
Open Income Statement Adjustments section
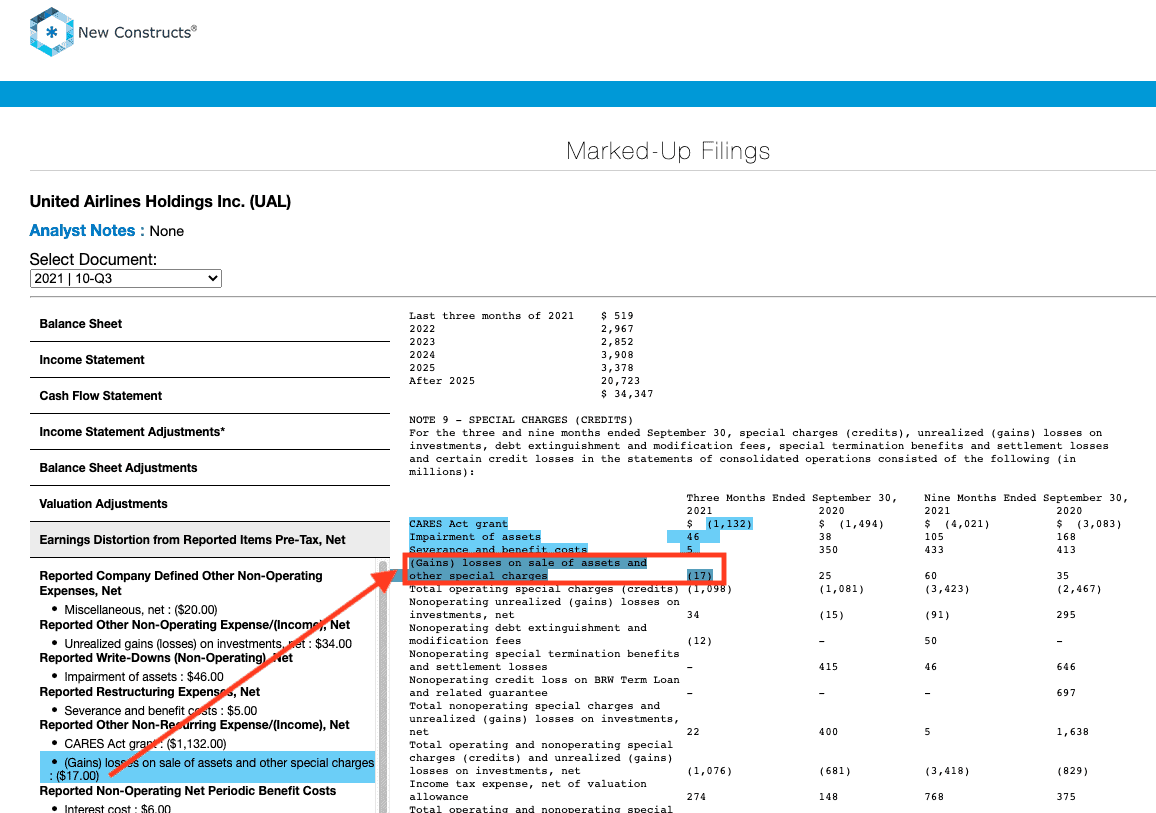[209, 432]
